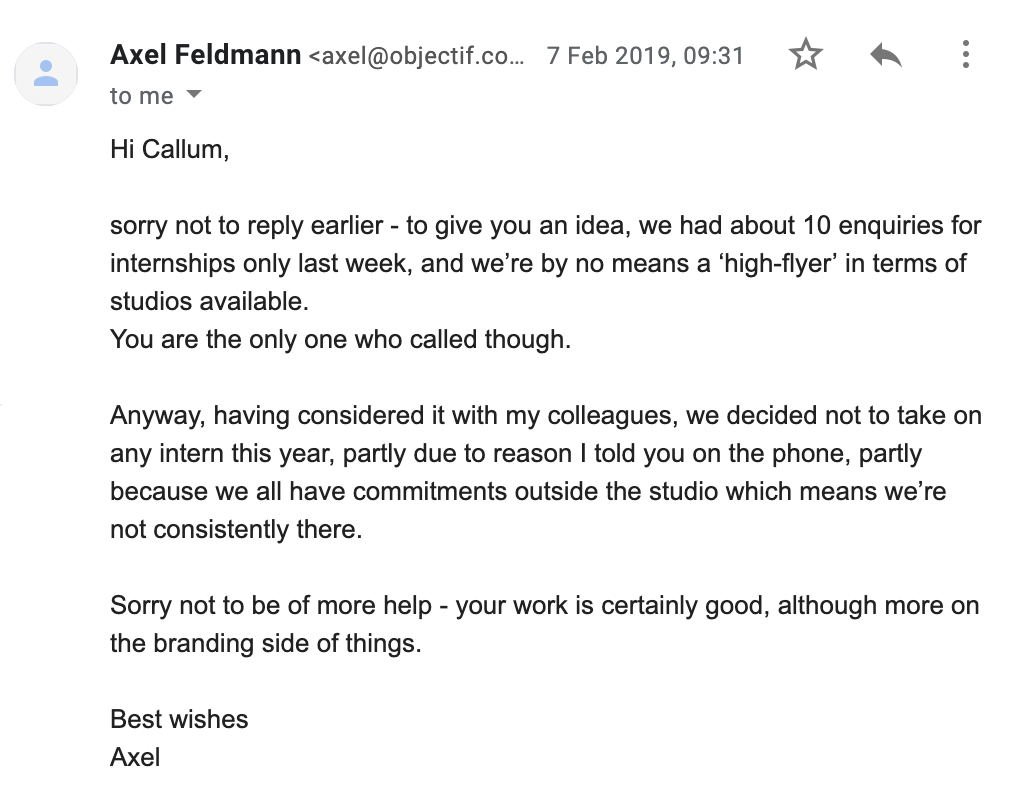Click the reply arrow icon

[885, 55]
